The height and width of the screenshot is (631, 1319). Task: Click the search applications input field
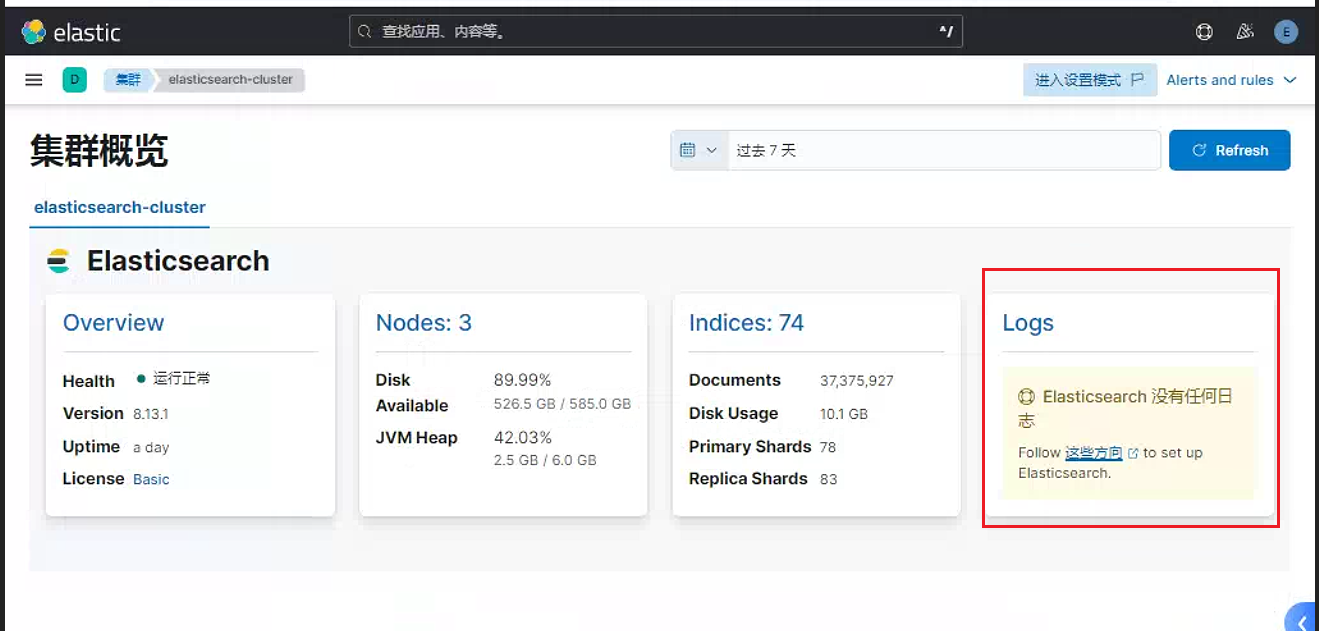(x=656, y=32)
